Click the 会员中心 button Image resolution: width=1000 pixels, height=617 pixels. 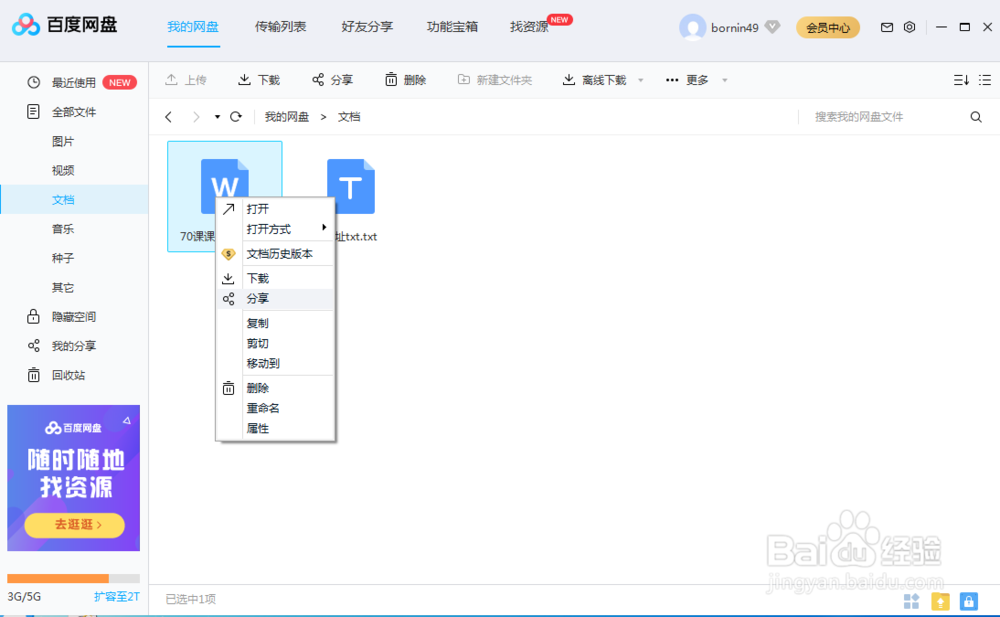(x=827, y=28)
